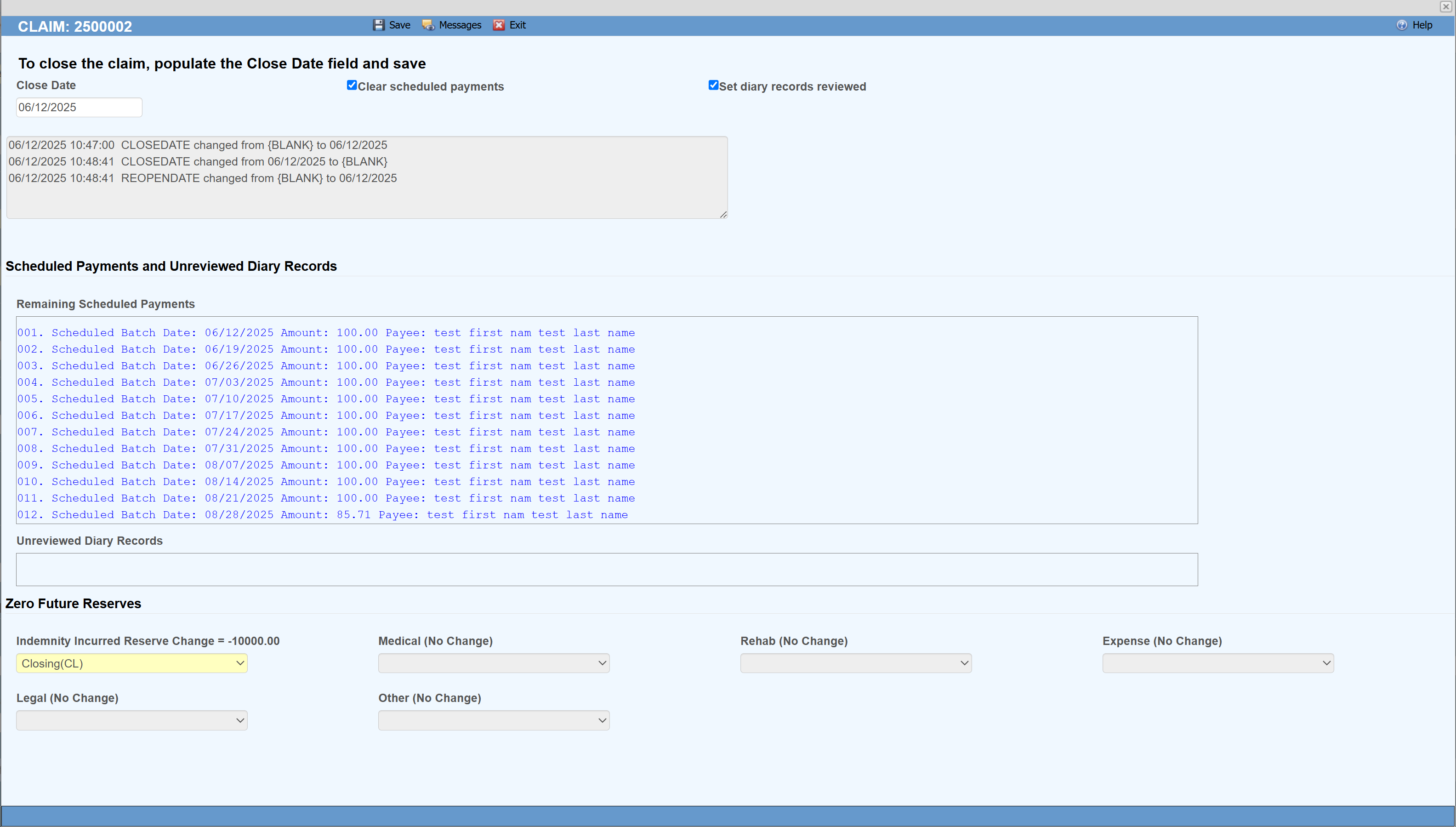This screenshot has height=827, width=1456.
Task: Click the Messages toolbar label
Action: (460, 25)
